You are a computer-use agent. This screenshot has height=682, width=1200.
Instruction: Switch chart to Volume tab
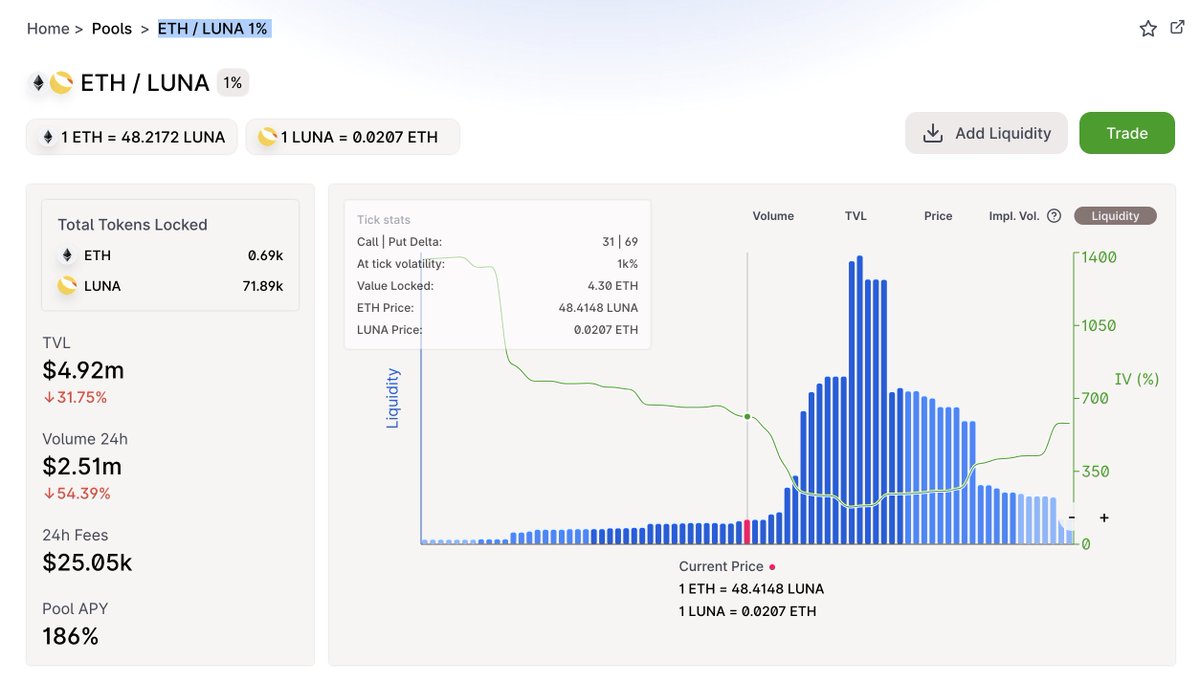(x=773, y=216)
